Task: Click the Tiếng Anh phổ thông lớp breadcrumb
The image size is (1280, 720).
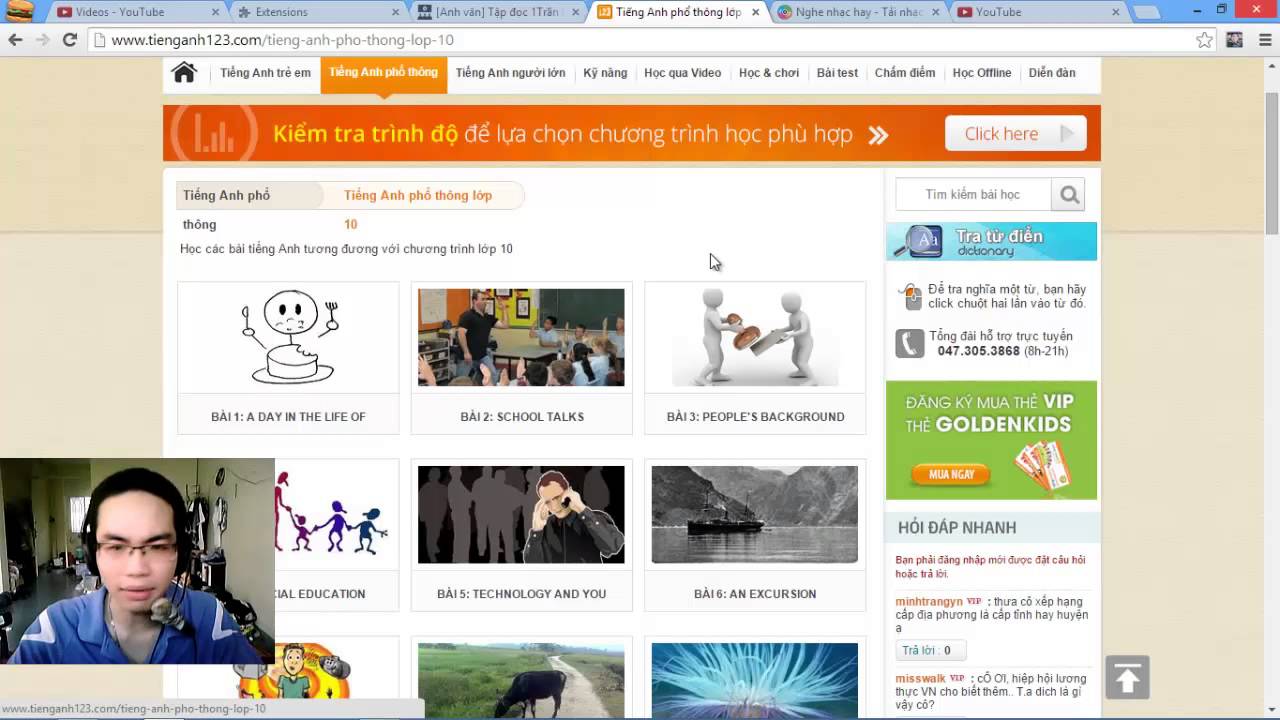Action: pyautogui.click(x=418, y=196)
